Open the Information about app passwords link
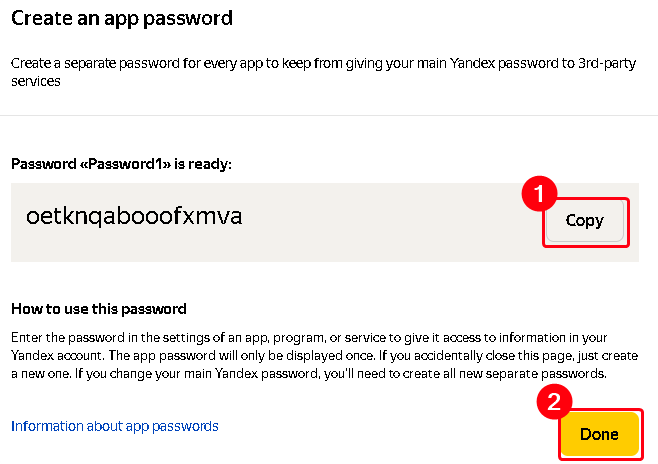Screen dimensions: 658x464 (x=114, y=426)
